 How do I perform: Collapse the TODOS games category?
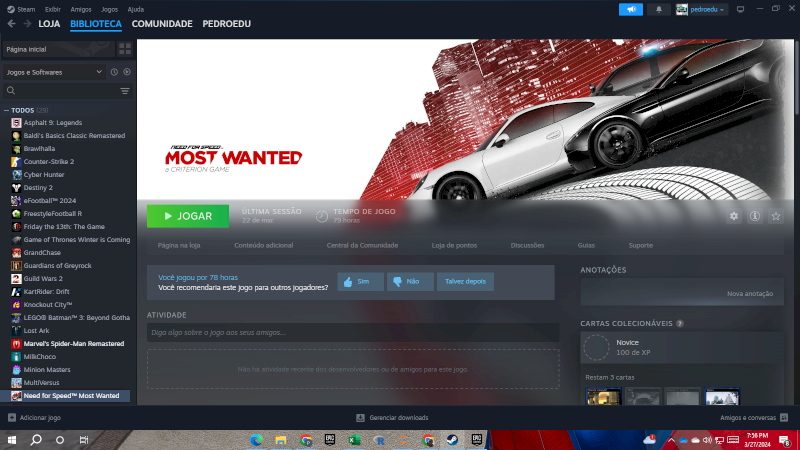[x=7, y=110]
